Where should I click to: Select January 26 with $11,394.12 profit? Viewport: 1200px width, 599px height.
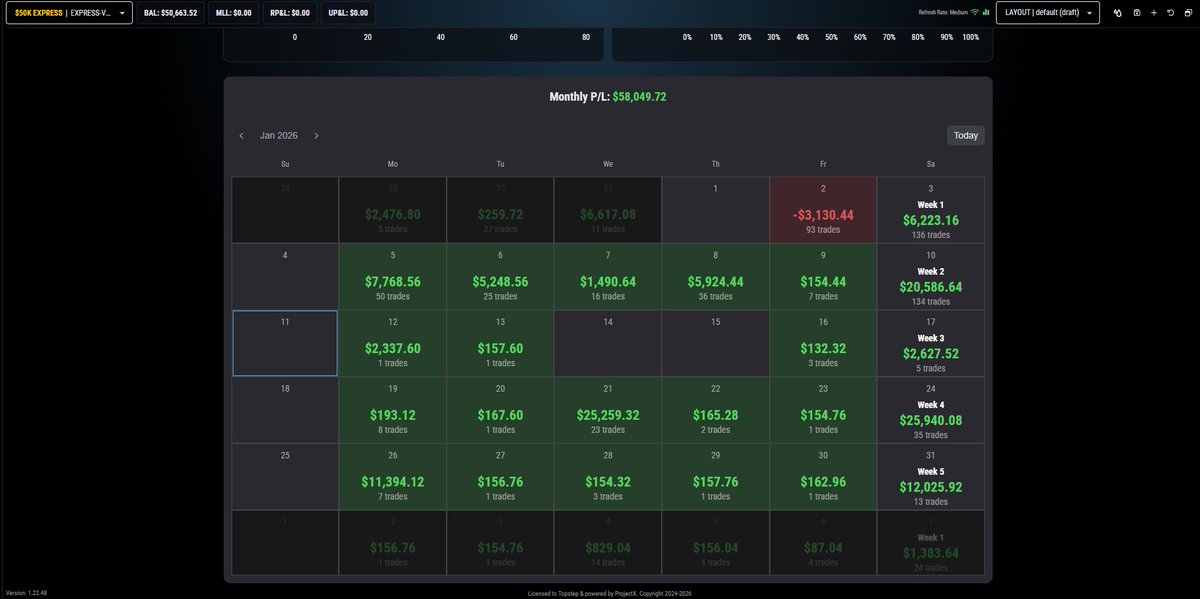[x=392, y=475]
